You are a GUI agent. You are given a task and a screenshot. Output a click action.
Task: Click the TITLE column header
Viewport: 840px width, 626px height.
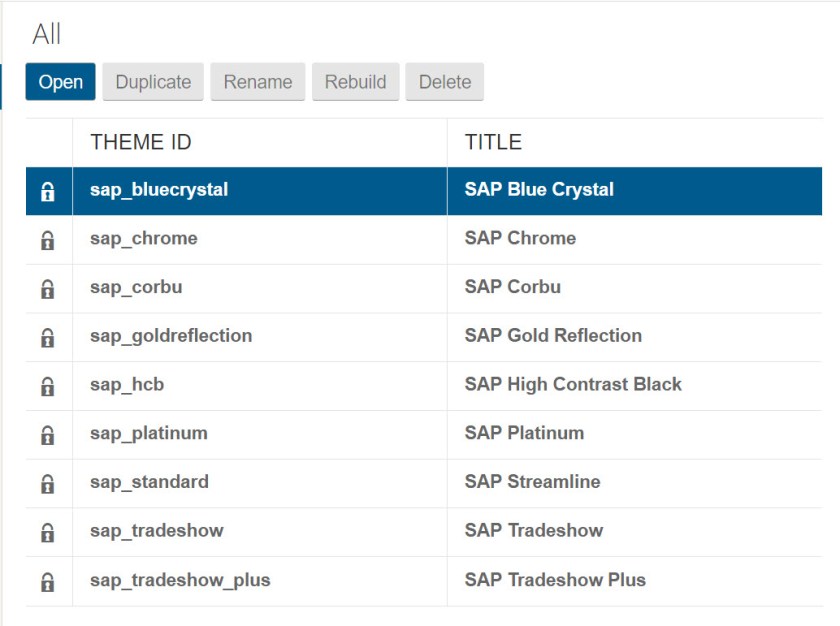point(493,142)
